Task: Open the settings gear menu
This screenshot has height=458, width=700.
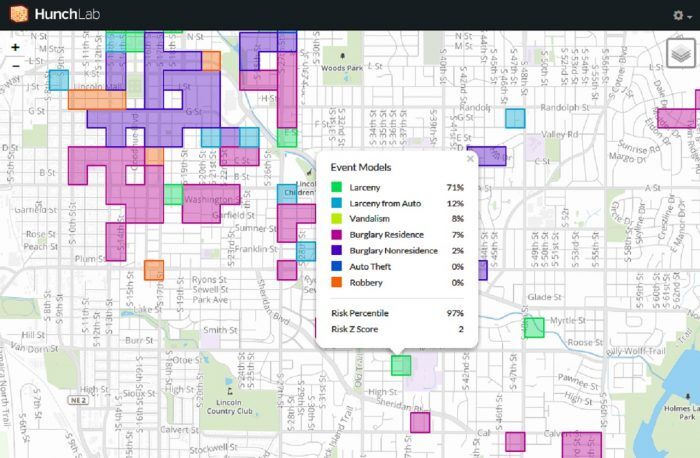Action: 679,16
